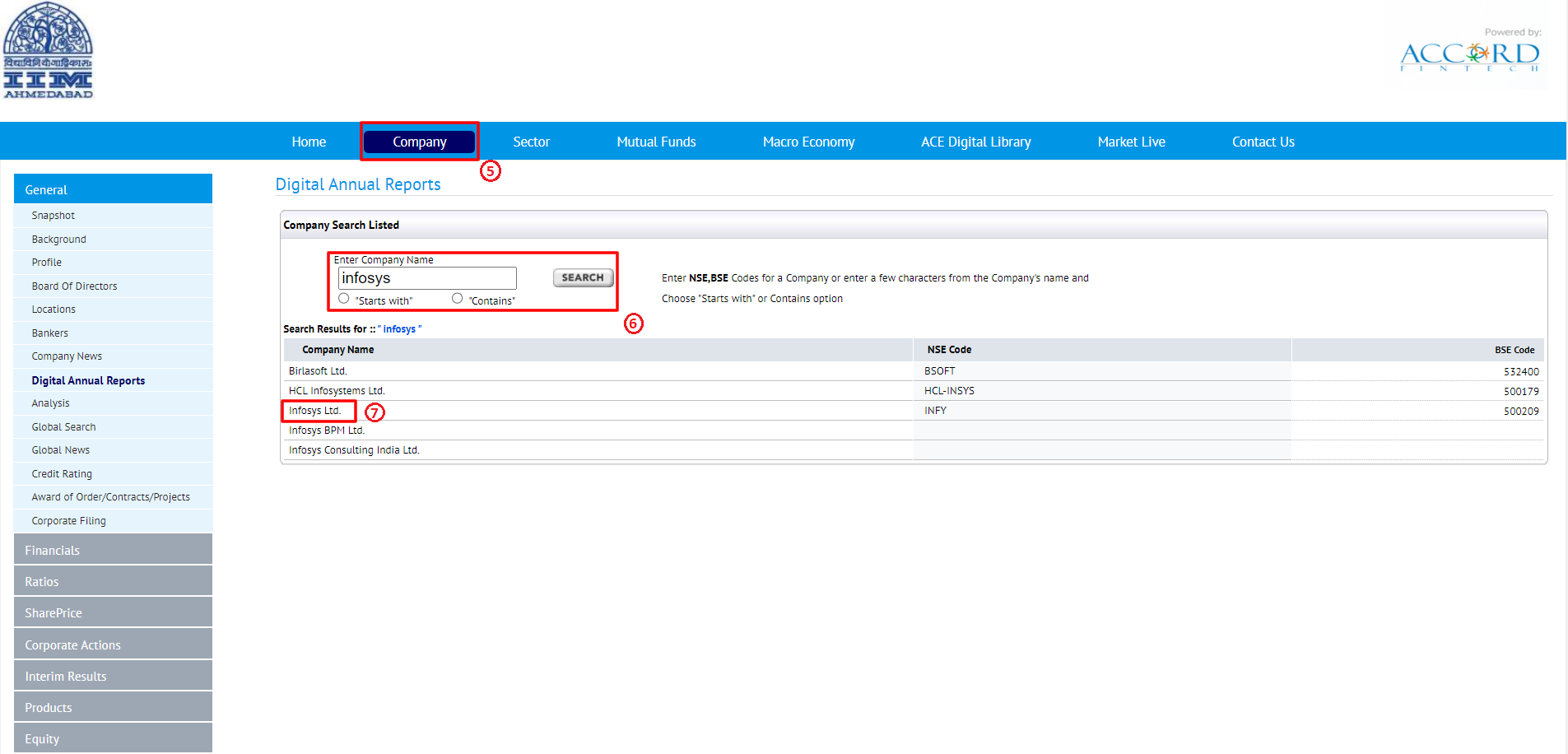Expand the Corporate Actions sidebar section

pyautogui.click(x=113, y=645)
